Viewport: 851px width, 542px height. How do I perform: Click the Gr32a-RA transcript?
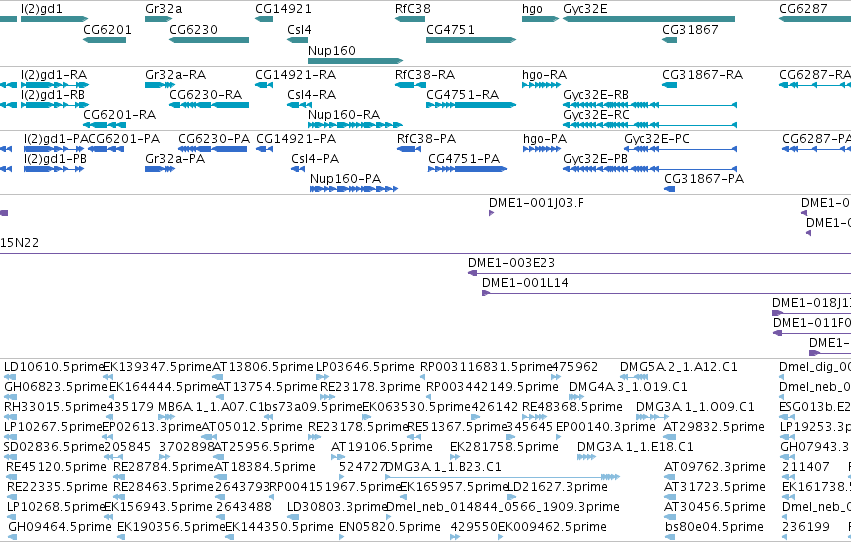(x=160, y=85)
